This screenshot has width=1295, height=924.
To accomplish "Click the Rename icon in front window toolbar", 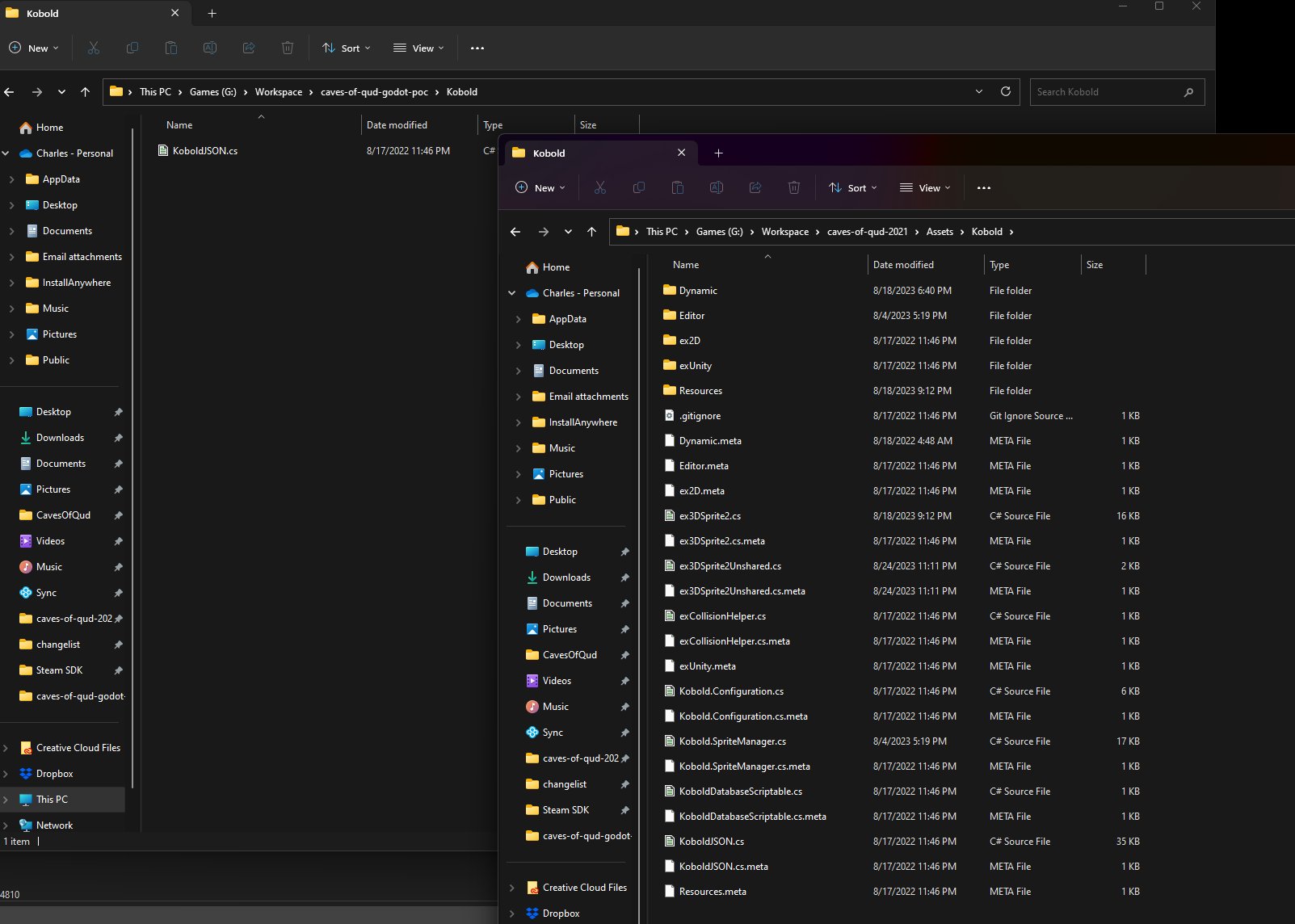I will coord(717,187).
